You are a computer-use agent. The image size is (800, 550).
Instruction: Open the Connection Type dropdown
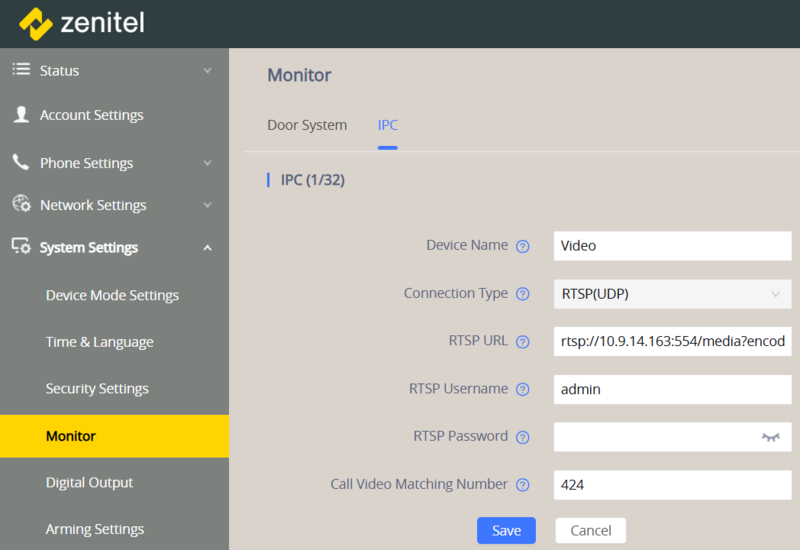coord(672,294)
